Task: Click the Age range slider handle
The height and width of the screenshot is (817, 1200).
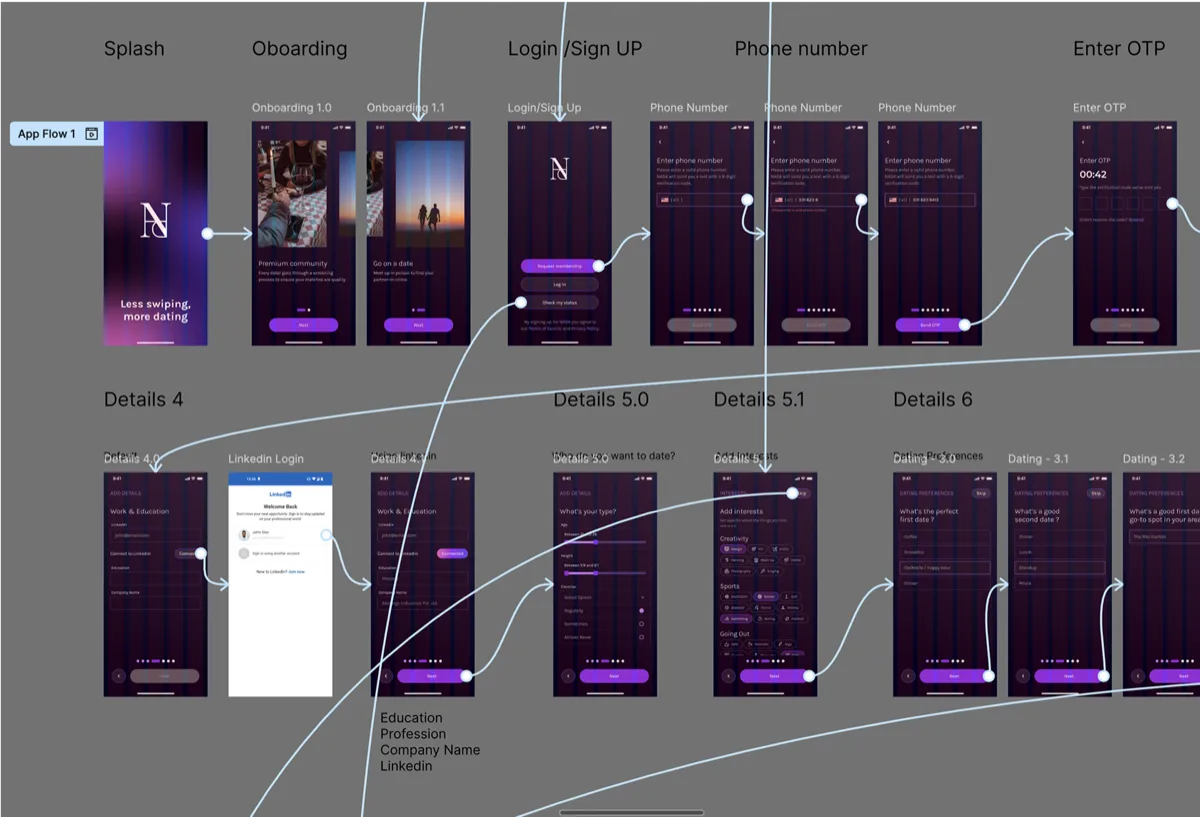Action: click(x=596, y=542)
